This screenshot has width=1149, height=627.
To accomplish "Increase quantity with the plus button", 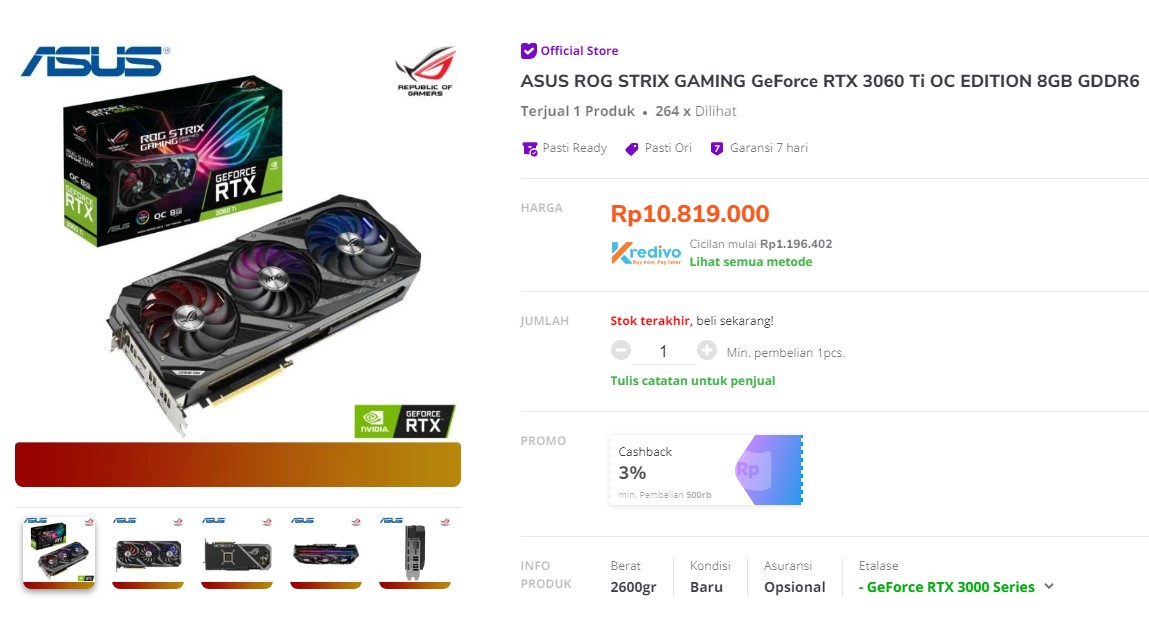I will click(708, 350).
